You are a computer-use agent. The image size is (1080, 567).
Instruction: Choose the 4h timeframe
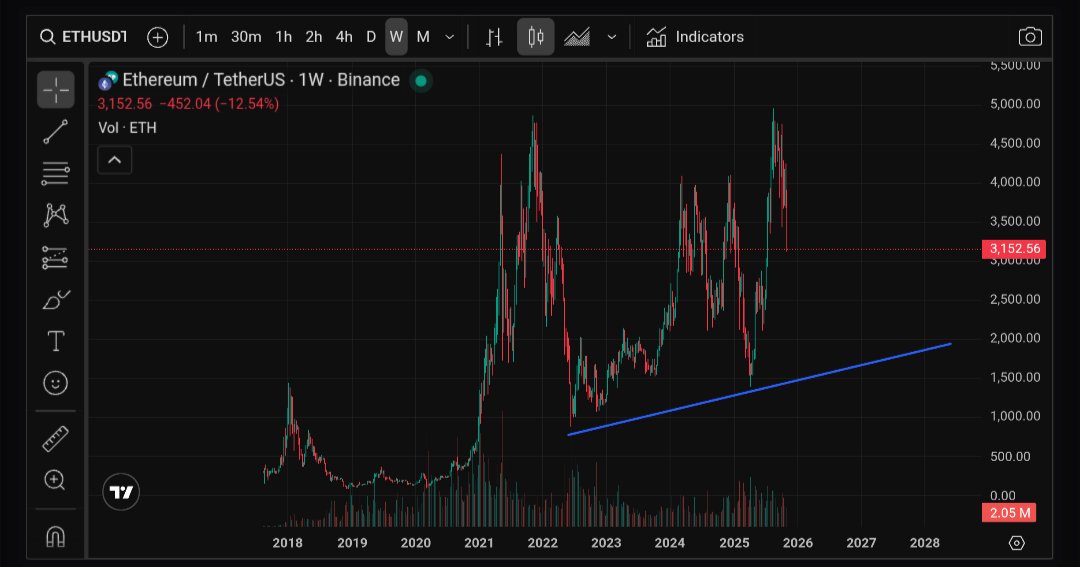pos(344,37)
